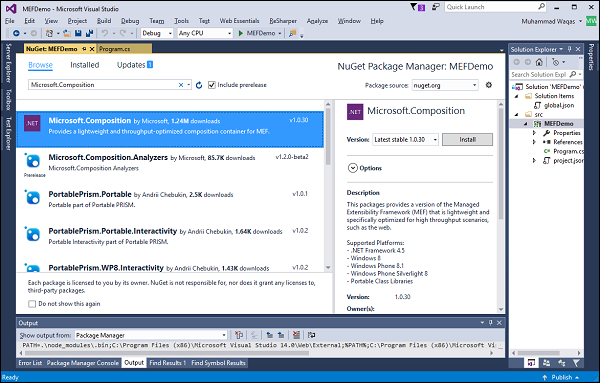Screen dimensions: 600x383
Task: Open NuGet settings gear icon
Action: (x=489, y=85)
